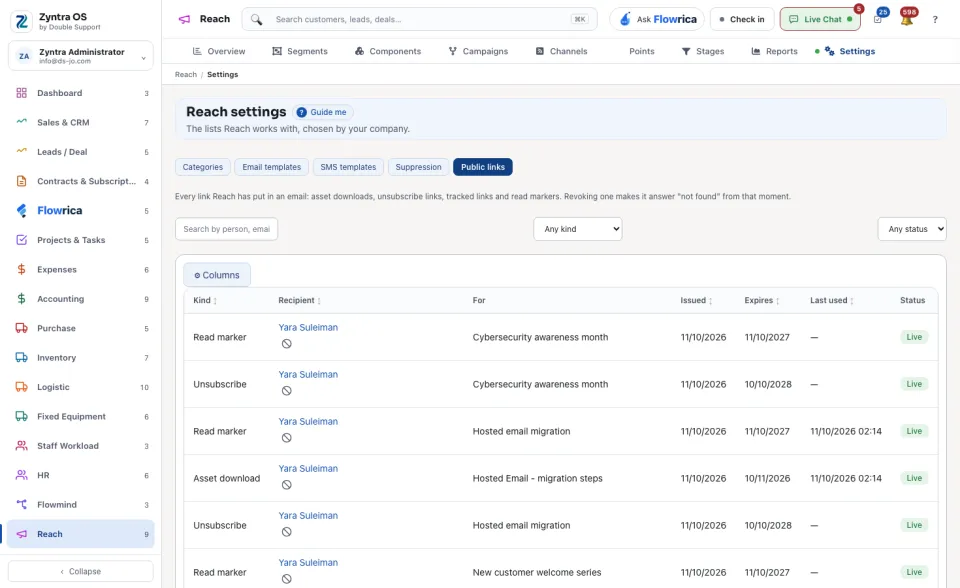Revoke Unsubscribe link for Cybersecurity awareness month
The width and height of the screenshot is (960, 588).
[287, 391]
